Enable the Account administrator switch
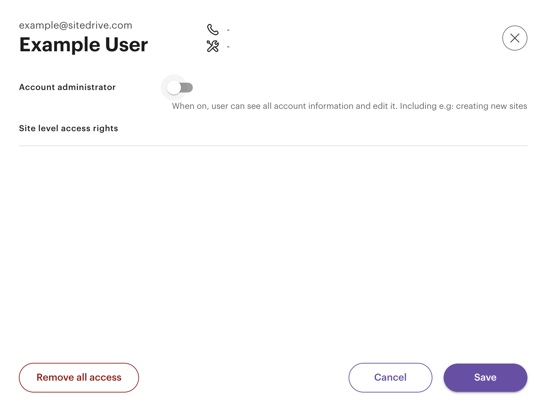The height and width of the screenshot is (411, 547). tap(179, 88)
